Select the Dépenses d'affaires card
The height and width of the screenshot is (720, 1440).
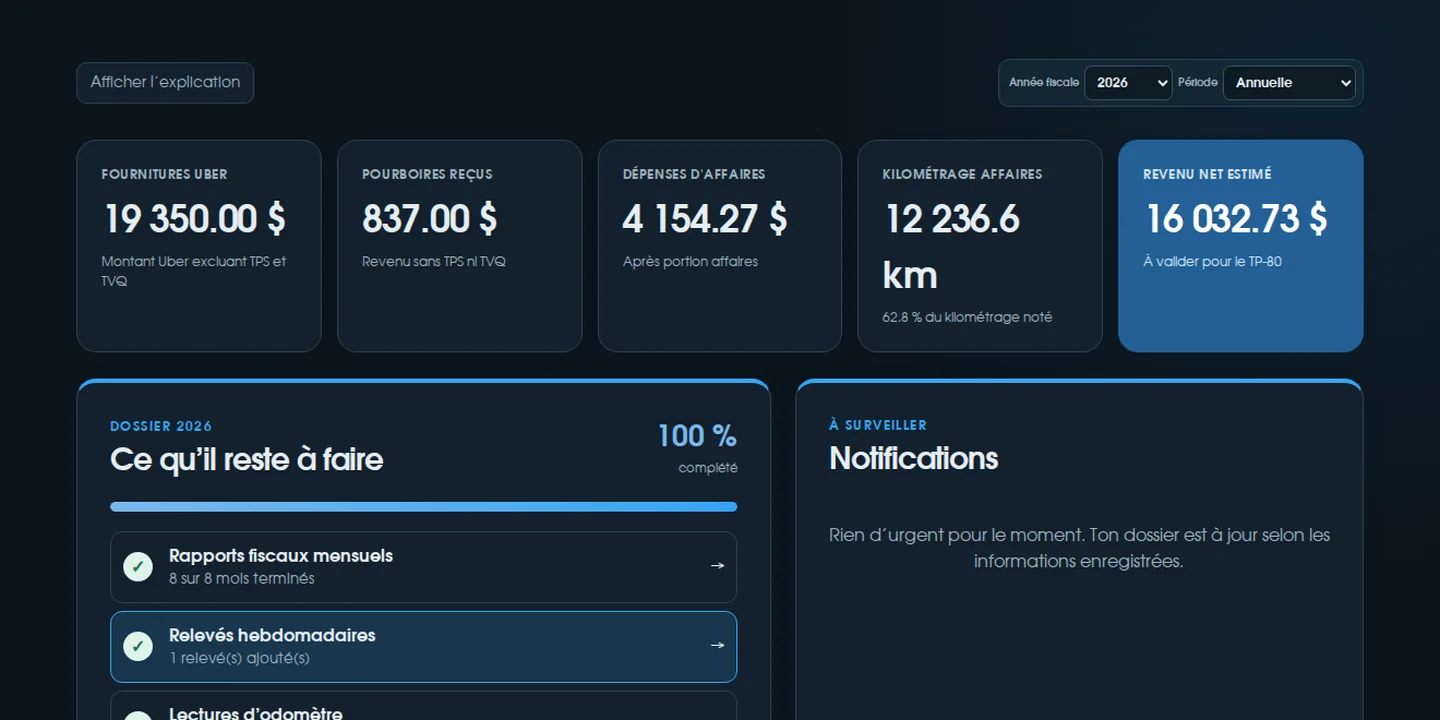[x=720, y=246]
